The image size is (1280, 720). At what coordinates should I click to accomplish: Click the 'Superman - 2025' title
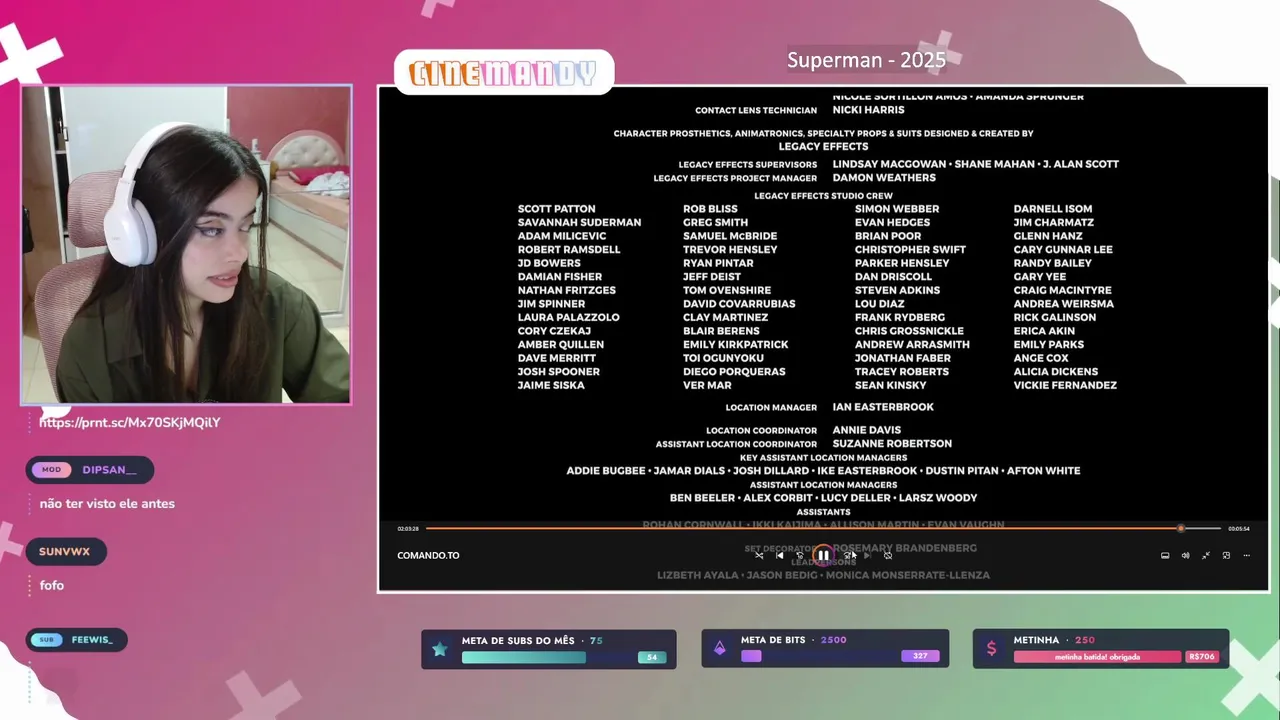[866, 60]
